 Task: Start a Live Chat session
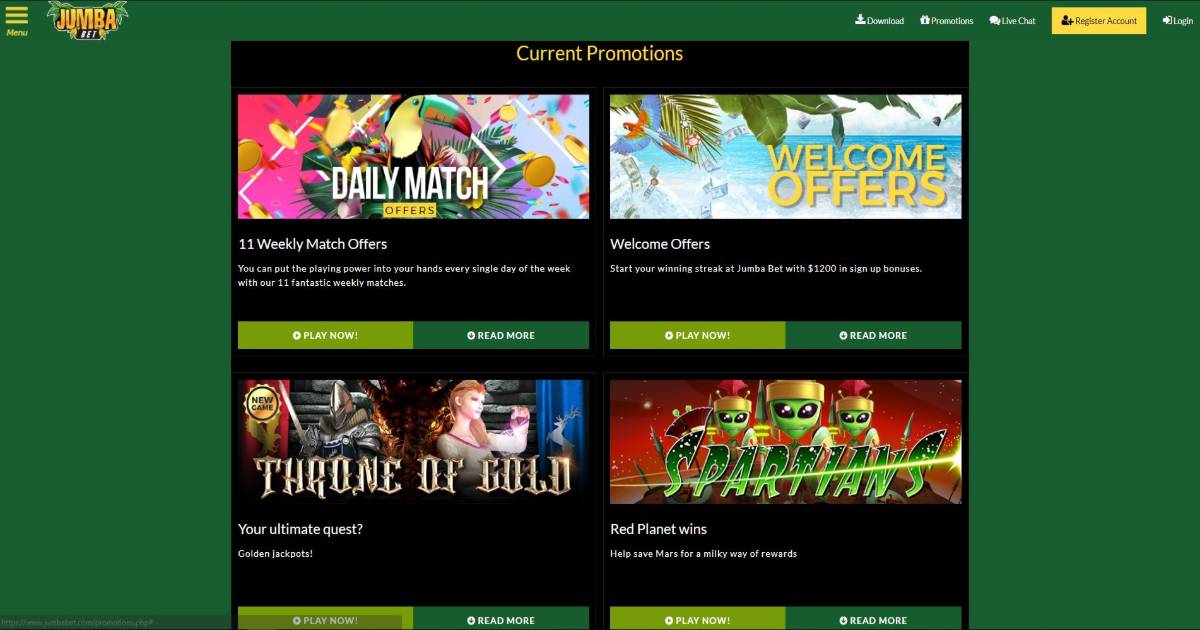point(1012,20)
